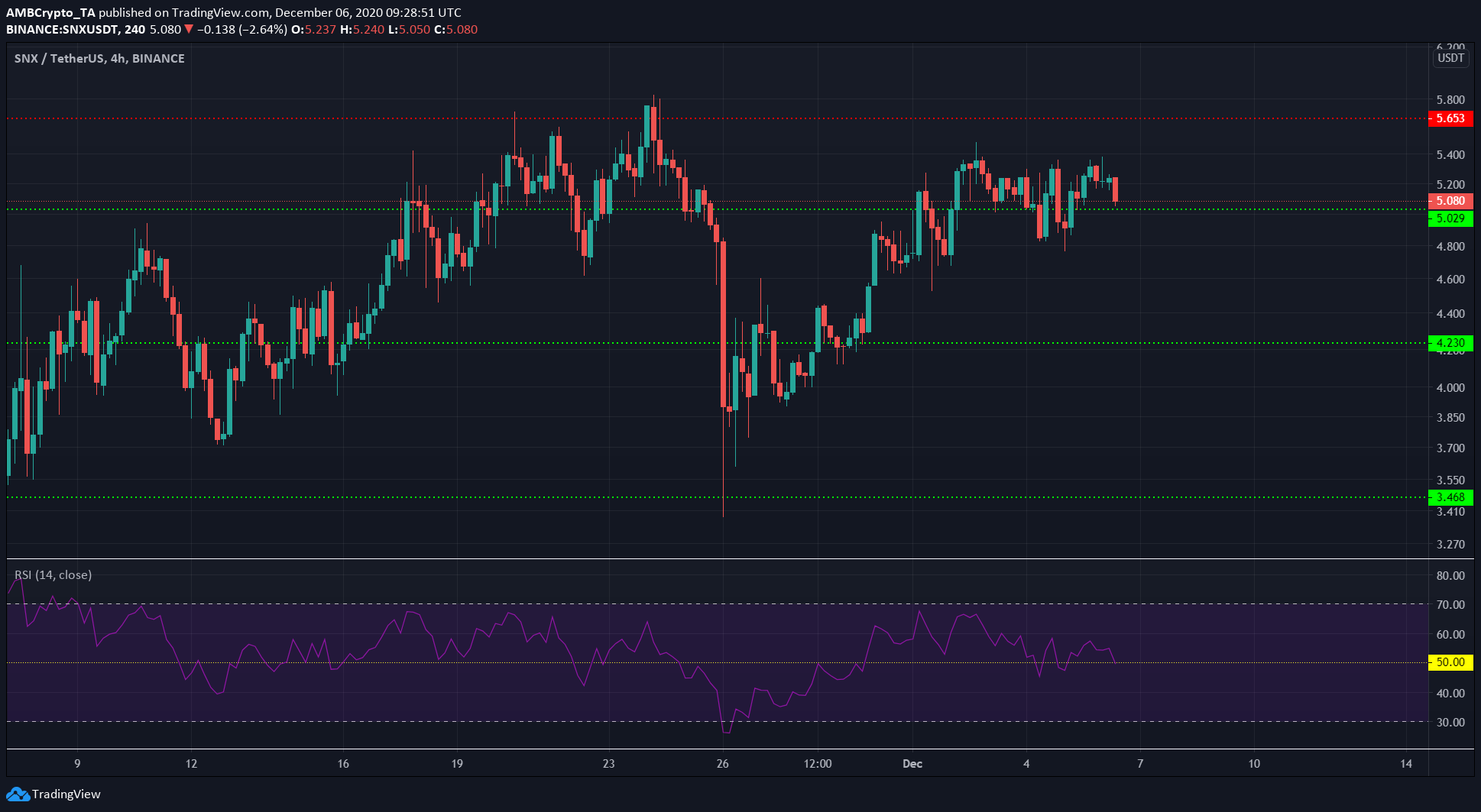Click the 4.800 price axis tick
The width and height of the screenshot is (1481, 812).
tap(1450, 247)
